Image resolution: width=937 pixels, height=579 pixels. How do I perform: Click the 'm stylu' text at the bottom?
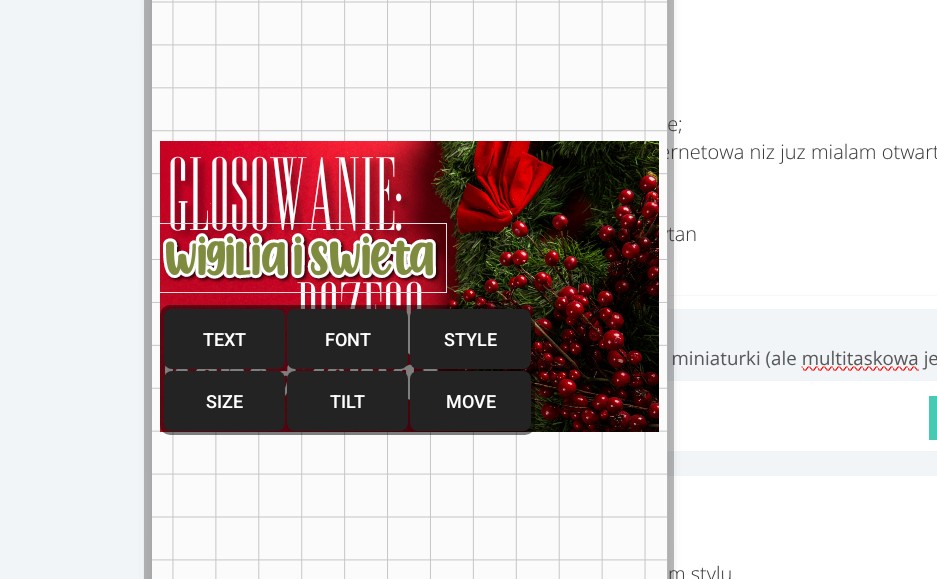[705, 573]
